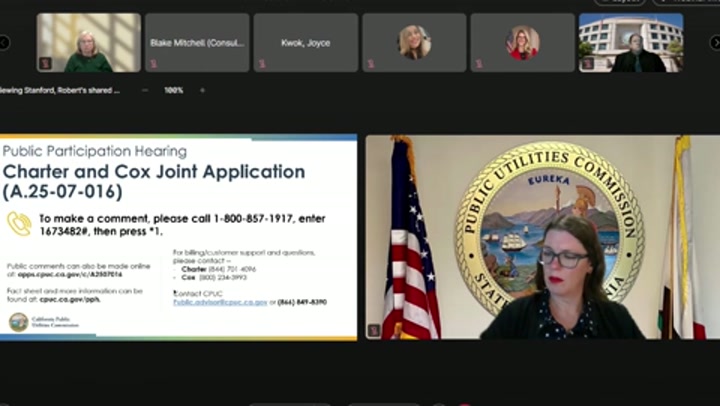
Task: Select participant tile with building background
Action: pos(630,42)
